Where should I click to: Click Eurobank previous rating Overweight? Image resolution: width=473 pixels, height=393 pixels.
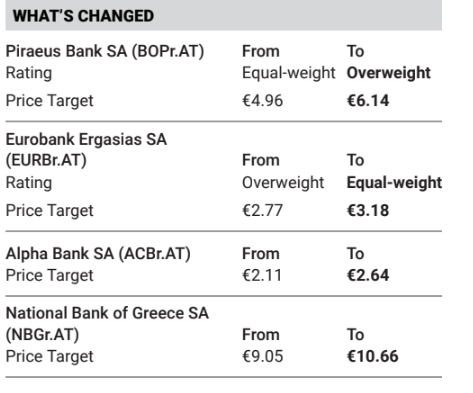click(x=283, y=183)
